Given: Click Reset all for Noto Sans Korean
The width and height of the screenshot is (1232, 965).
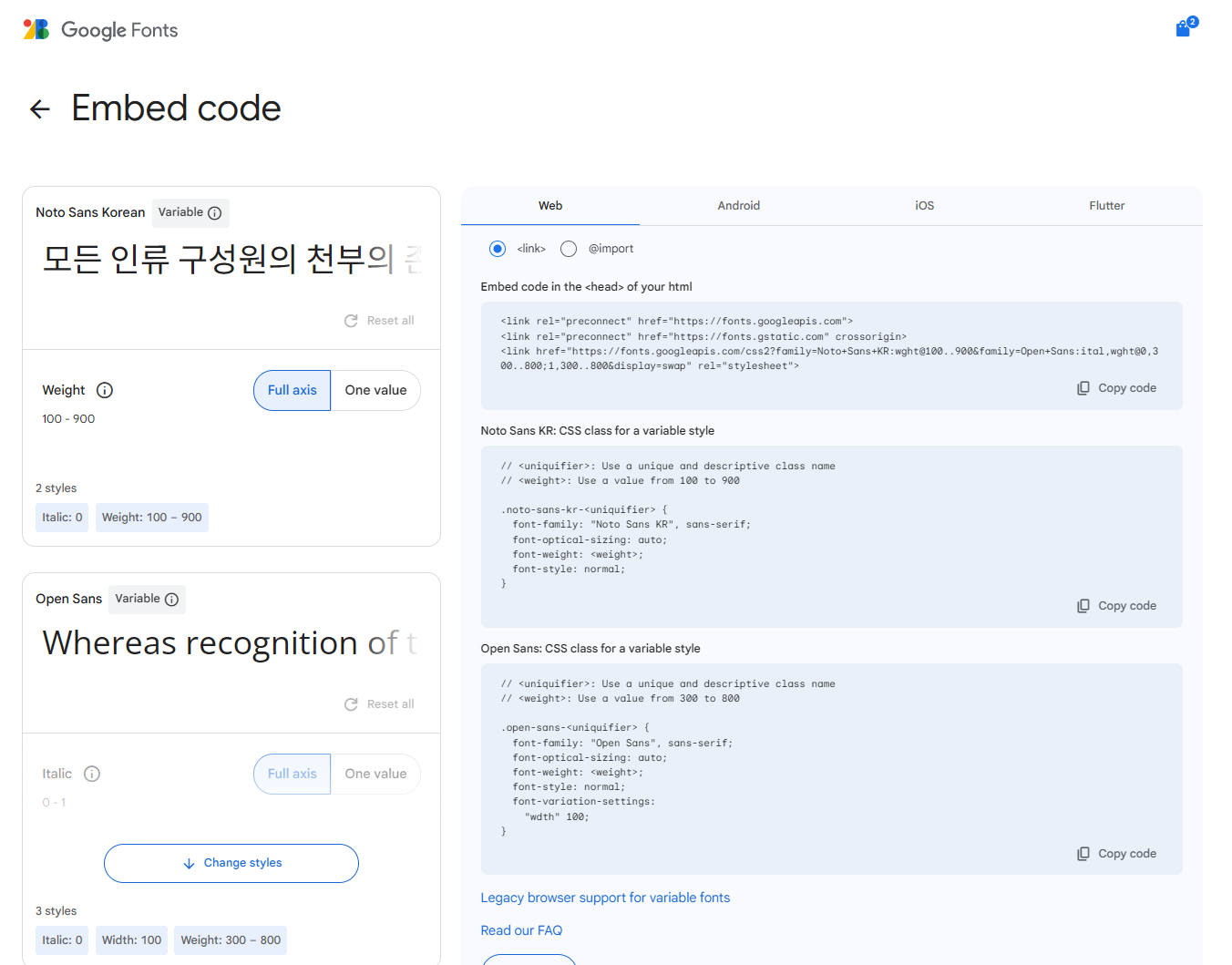Looking at the screenshot, I should [x=379, y=321].
